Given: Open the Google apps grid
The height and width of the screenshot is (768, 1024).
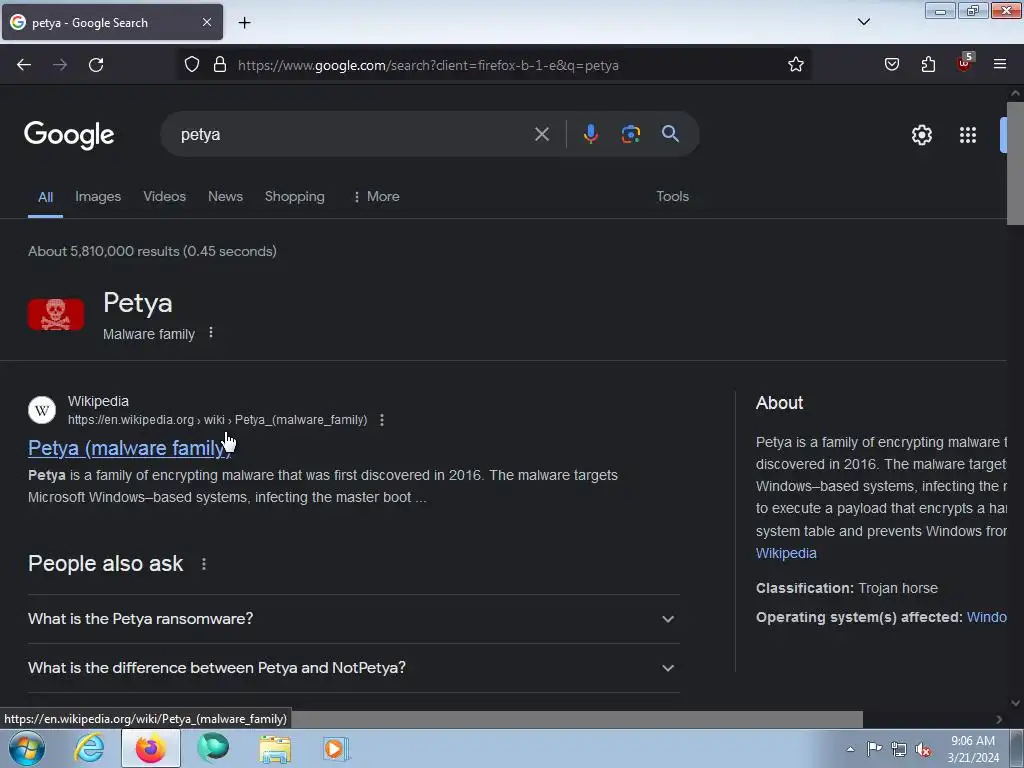Looking at the screenshot, I should click(x=968, y=135).
